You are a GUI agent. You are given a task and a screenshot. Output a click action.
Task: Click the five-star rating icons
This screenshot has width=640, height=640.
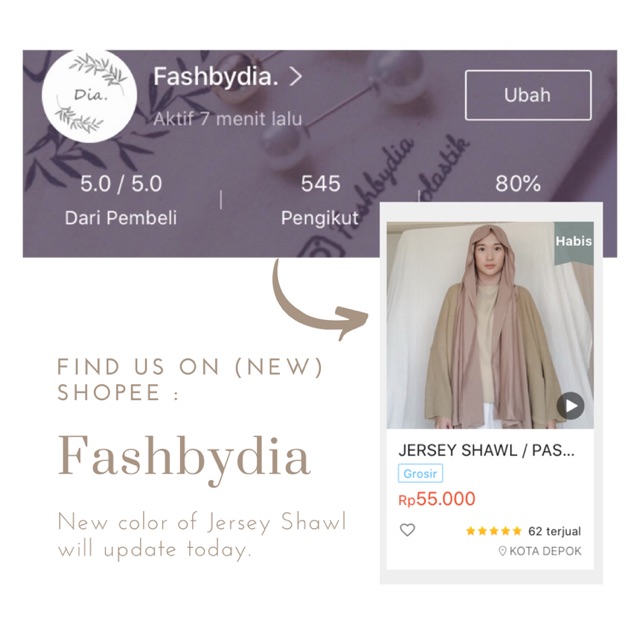[x=494, y=531]
